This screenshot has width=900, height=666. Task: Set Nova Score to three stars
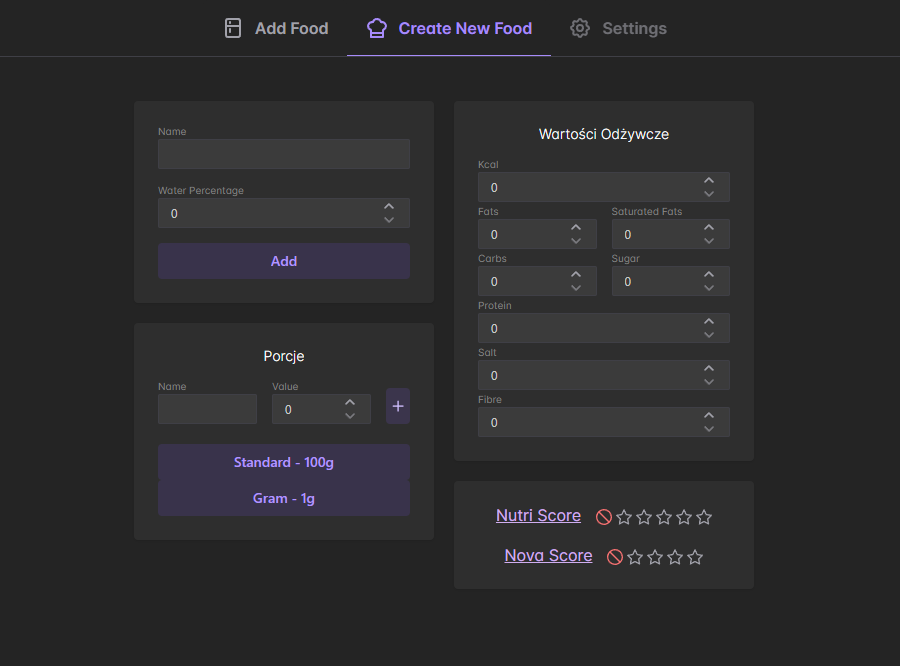tap(675, 557)
